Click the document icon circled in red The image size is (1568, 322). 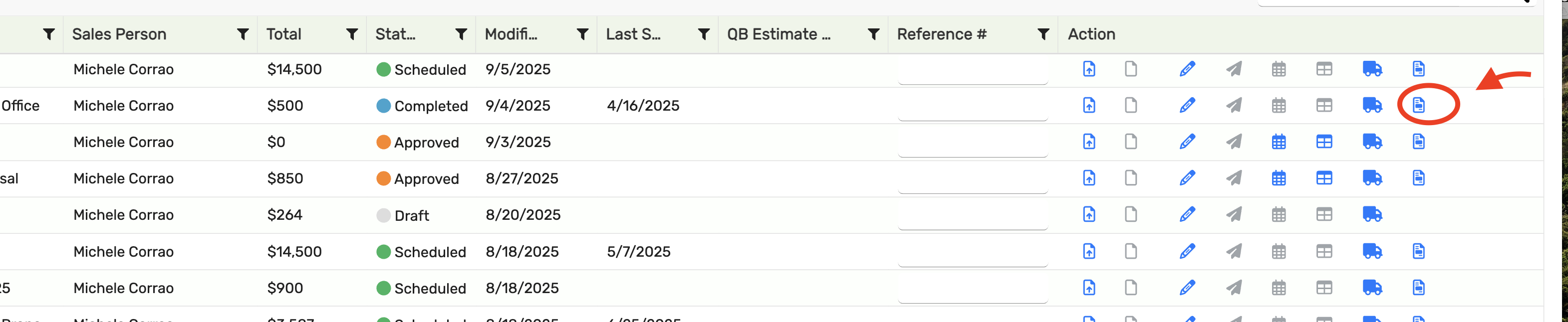click(x=1418, y=105)
